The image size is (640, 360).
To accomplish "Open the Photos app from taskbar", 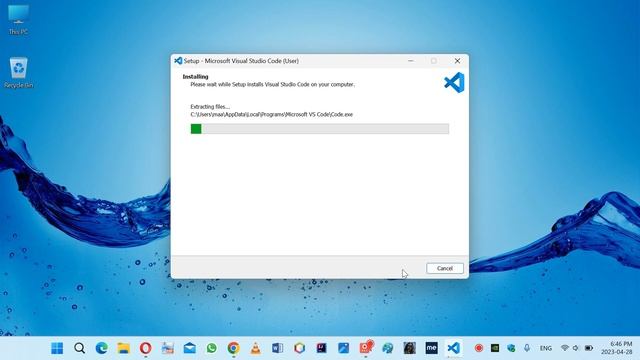I will pos(344,348).
